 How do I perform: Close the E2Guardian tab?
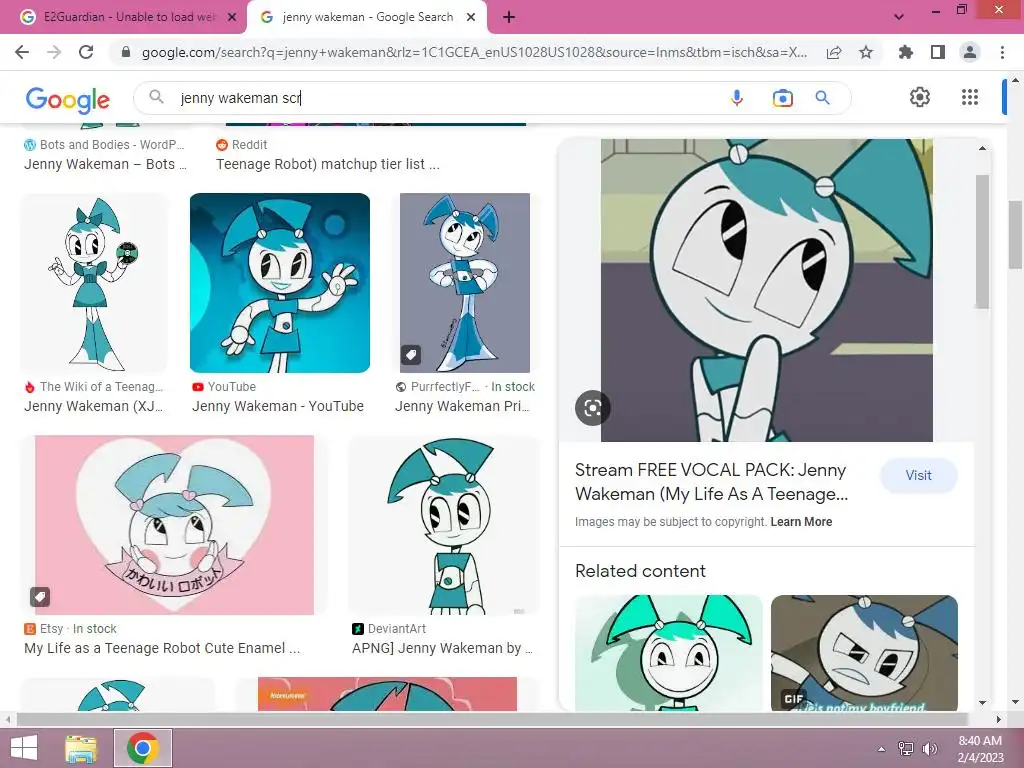tap(232, 17)
